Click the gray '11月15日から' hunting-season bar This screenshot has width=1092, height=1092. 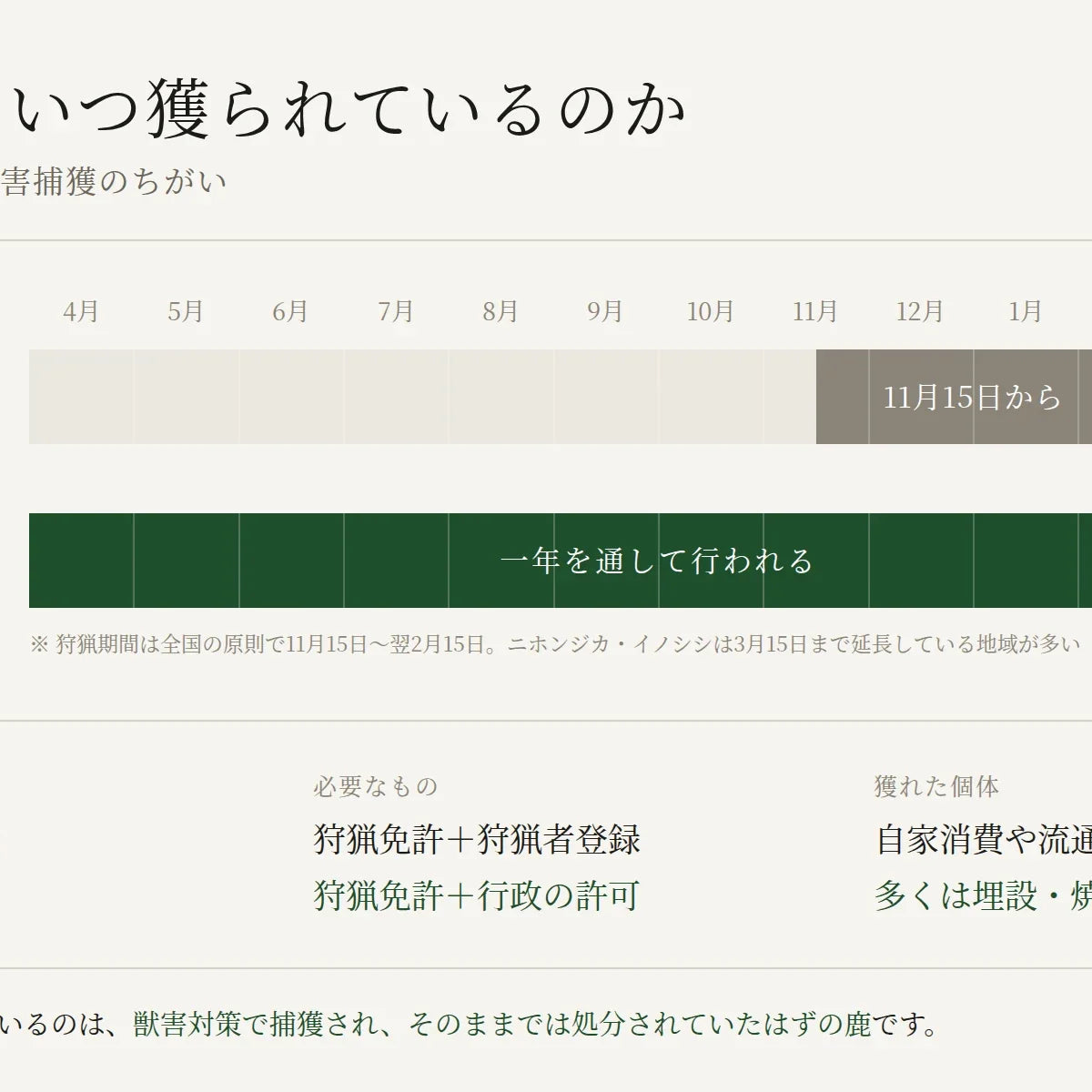click(x=954, y=397)
